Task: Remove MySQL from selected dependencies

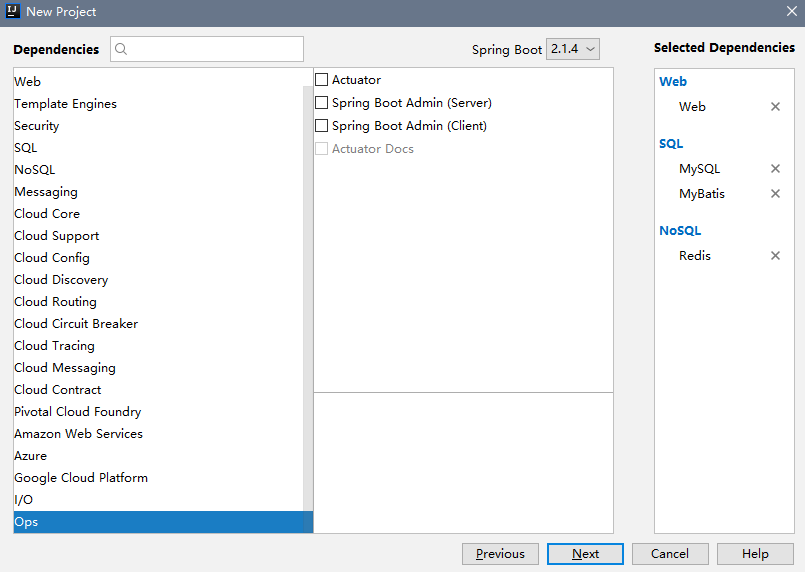Action: (775, 168)
